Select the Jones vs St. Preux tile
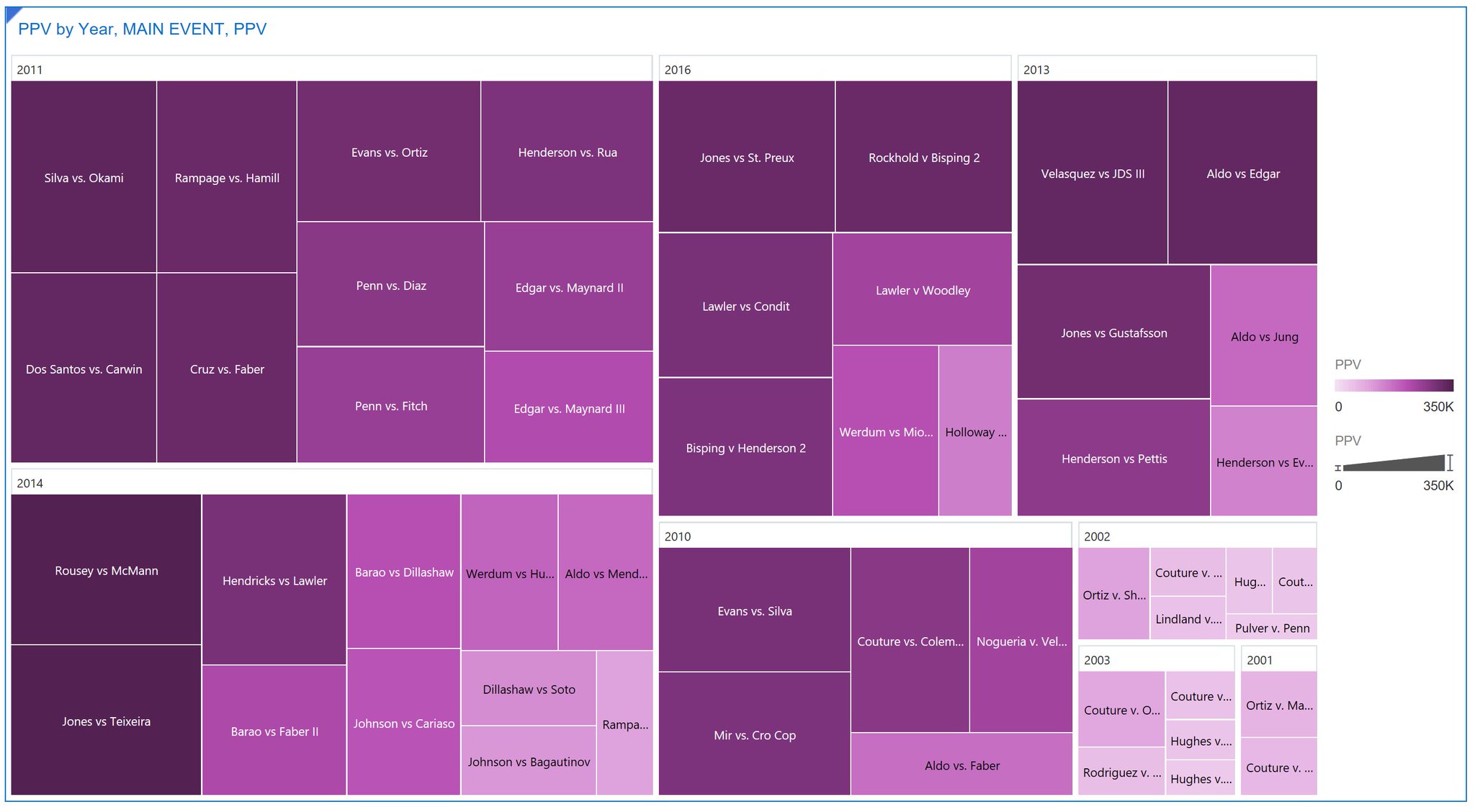The image size is (1475, 812). point(747,156)
